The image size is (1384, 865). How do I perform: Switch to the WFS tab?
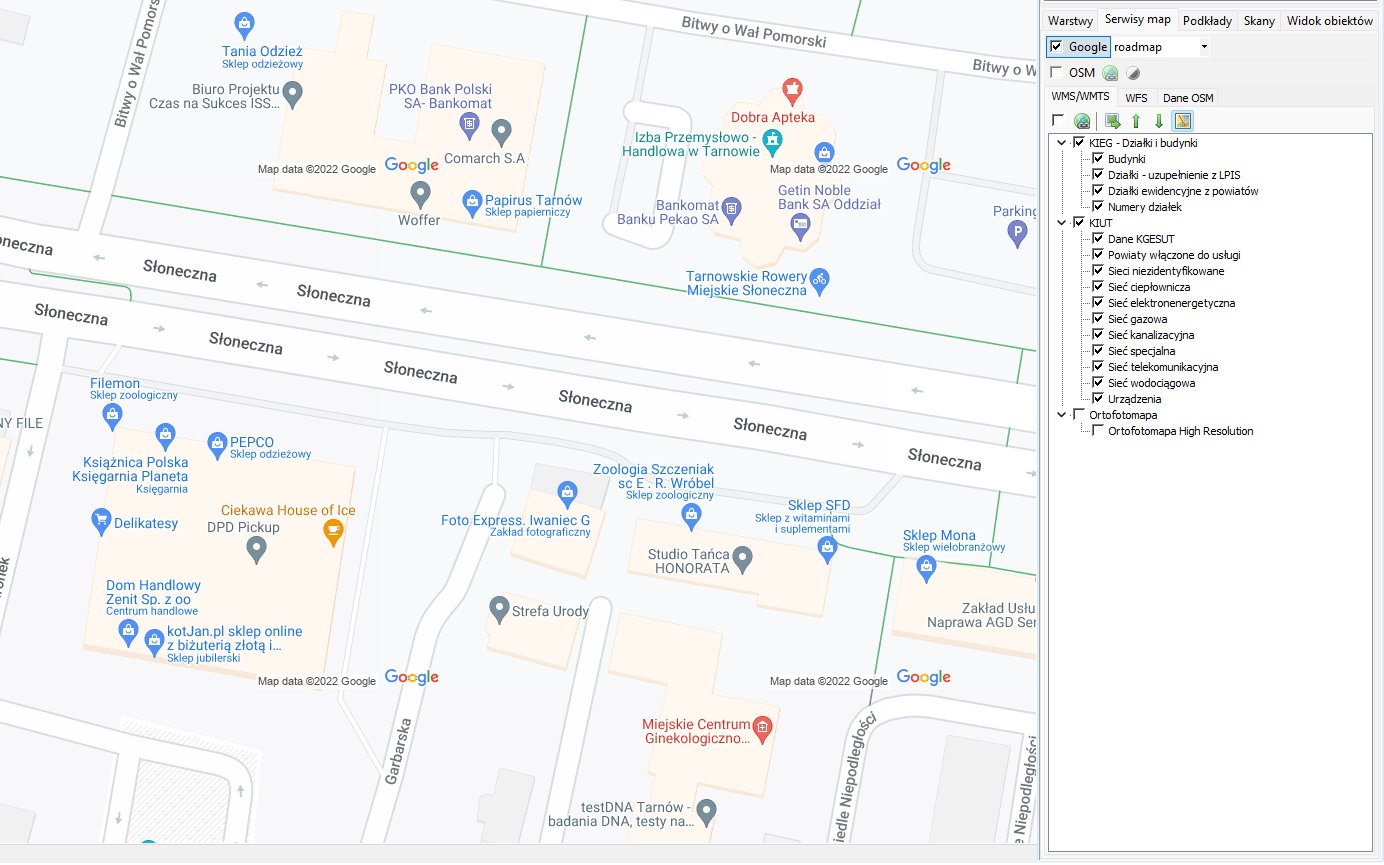click(x=1136, y=98)
